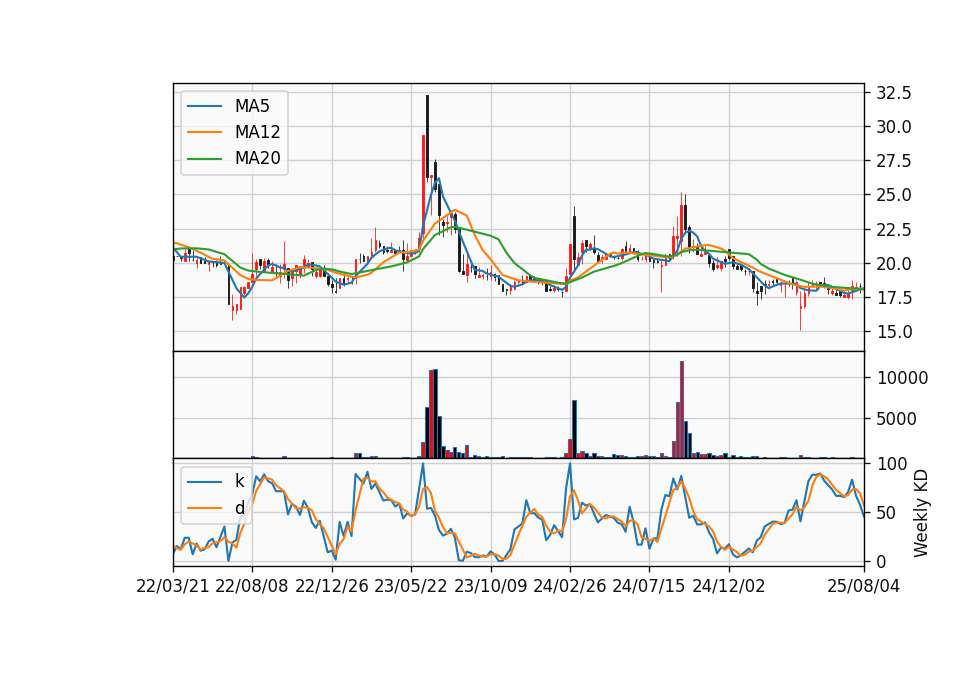Click the d legend label

239,508
